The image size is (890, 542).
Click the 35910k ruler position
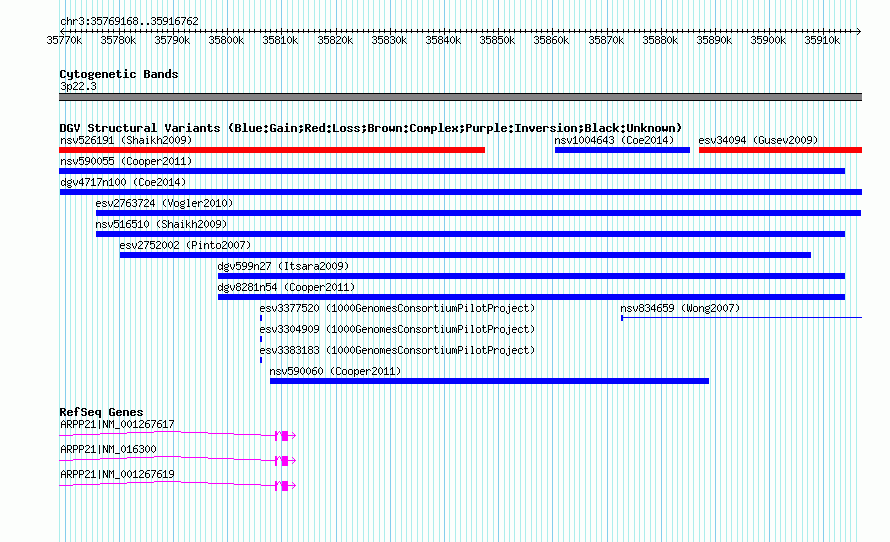tap(822, 40)
